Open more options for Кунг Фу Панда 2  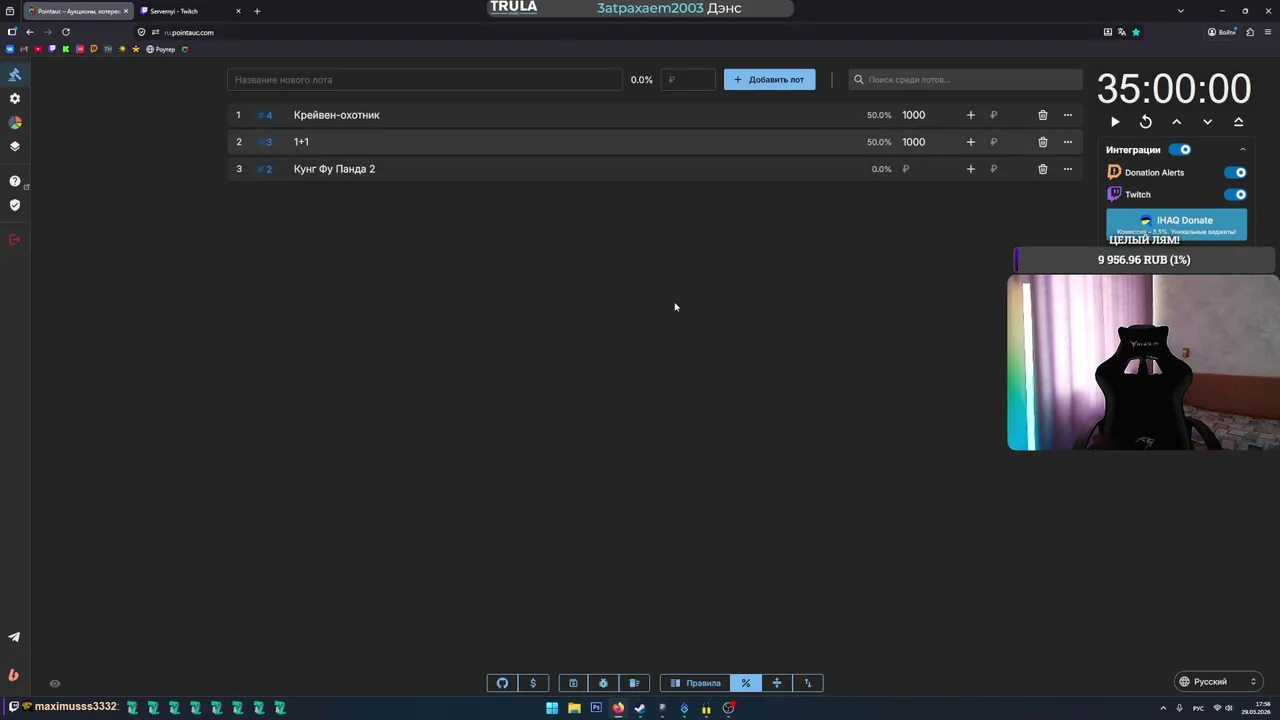pyautogui.click(x=1068, y=169)
